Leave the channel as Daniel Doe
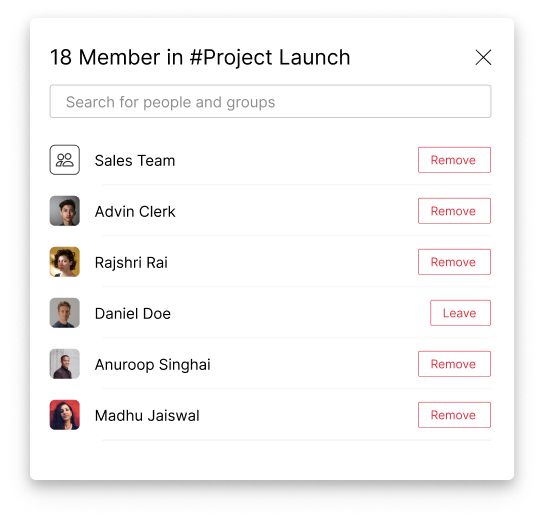This screenshot has width=545, height=522. (x=460, y=313)
